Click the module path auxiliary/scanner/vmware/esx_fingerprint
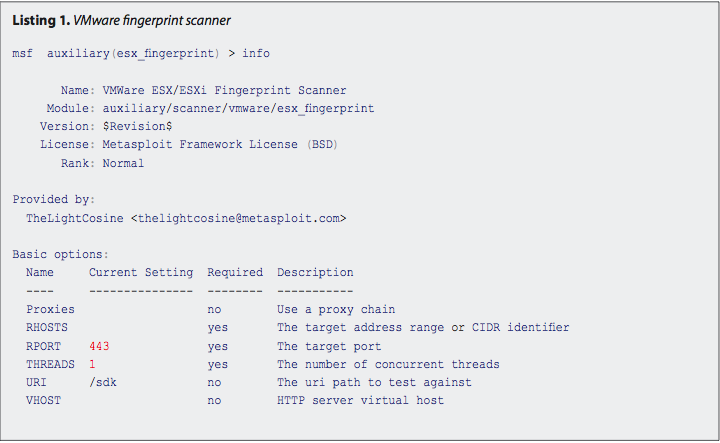Viewport: 720px width, 443px height. [238, 108]
